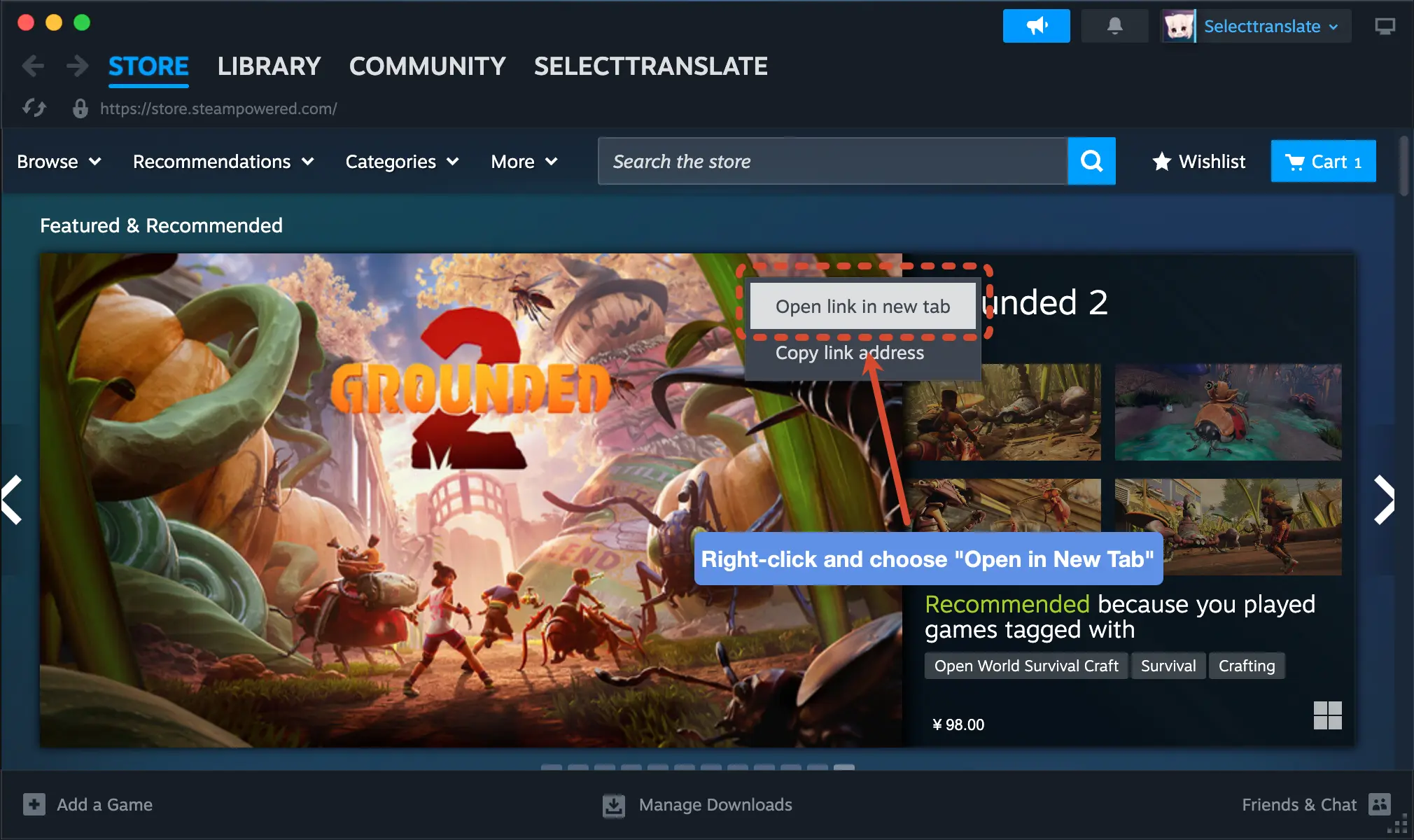Click the shopping cart icon
Image resolution: width=1414 pixels, height=840 pixels.
tap(1294, 162)
